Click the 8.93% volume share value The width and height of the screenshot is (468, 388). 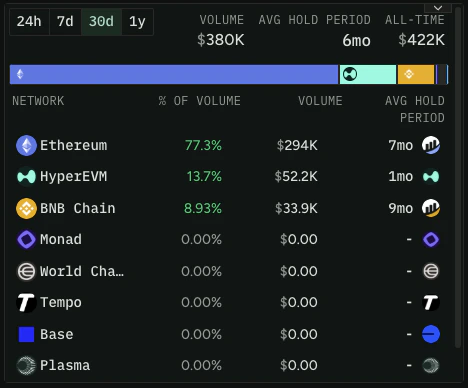point(203,208)
